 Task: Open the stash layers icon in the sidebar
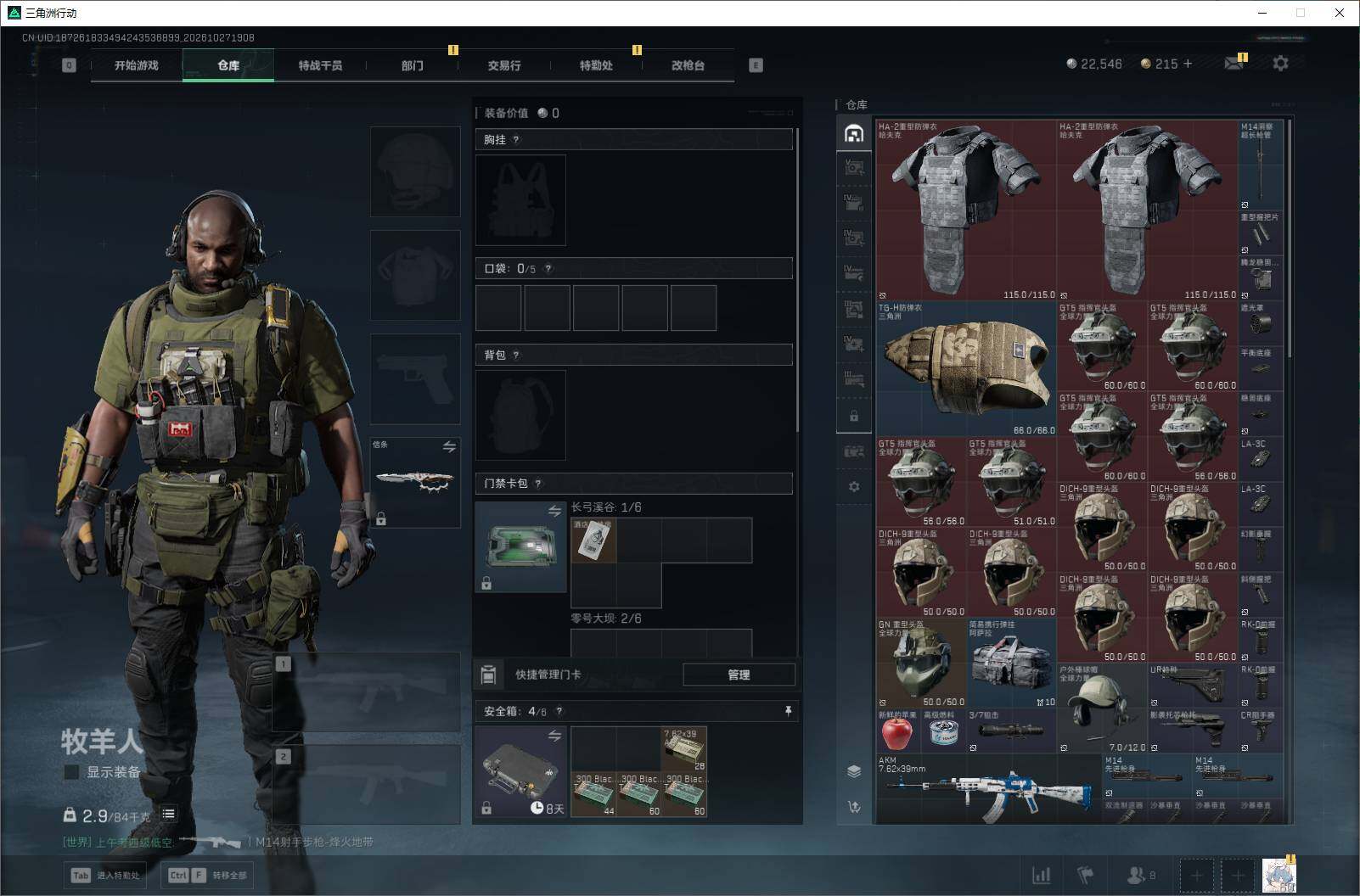854,771
